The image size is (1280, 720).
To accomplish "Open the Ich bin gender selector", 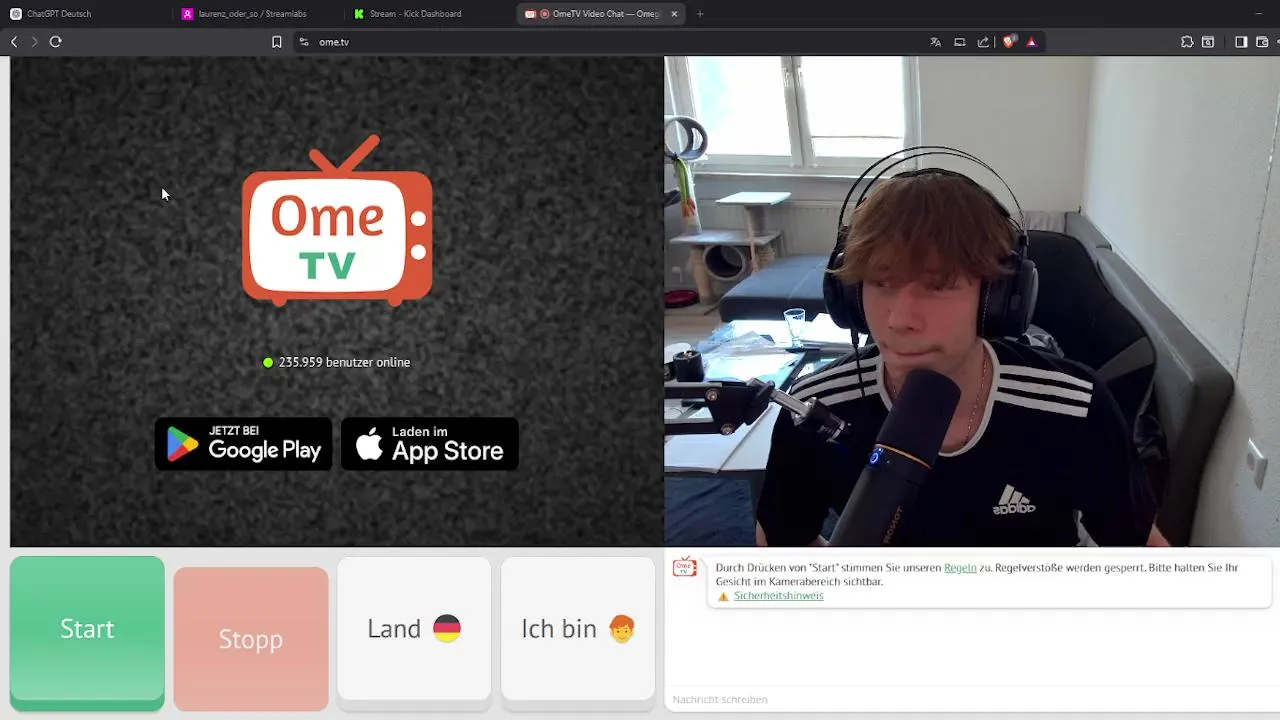I will pyautogui.click(x=578, y=630).
